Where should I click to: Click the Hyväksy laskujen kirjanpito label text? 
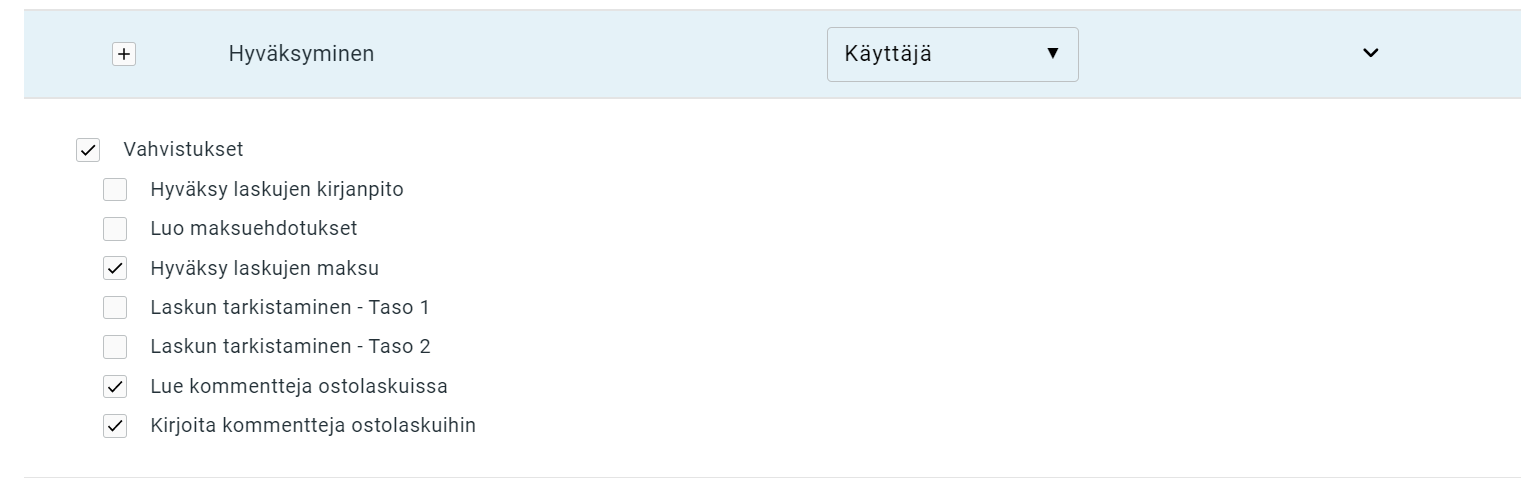point(277,189)
